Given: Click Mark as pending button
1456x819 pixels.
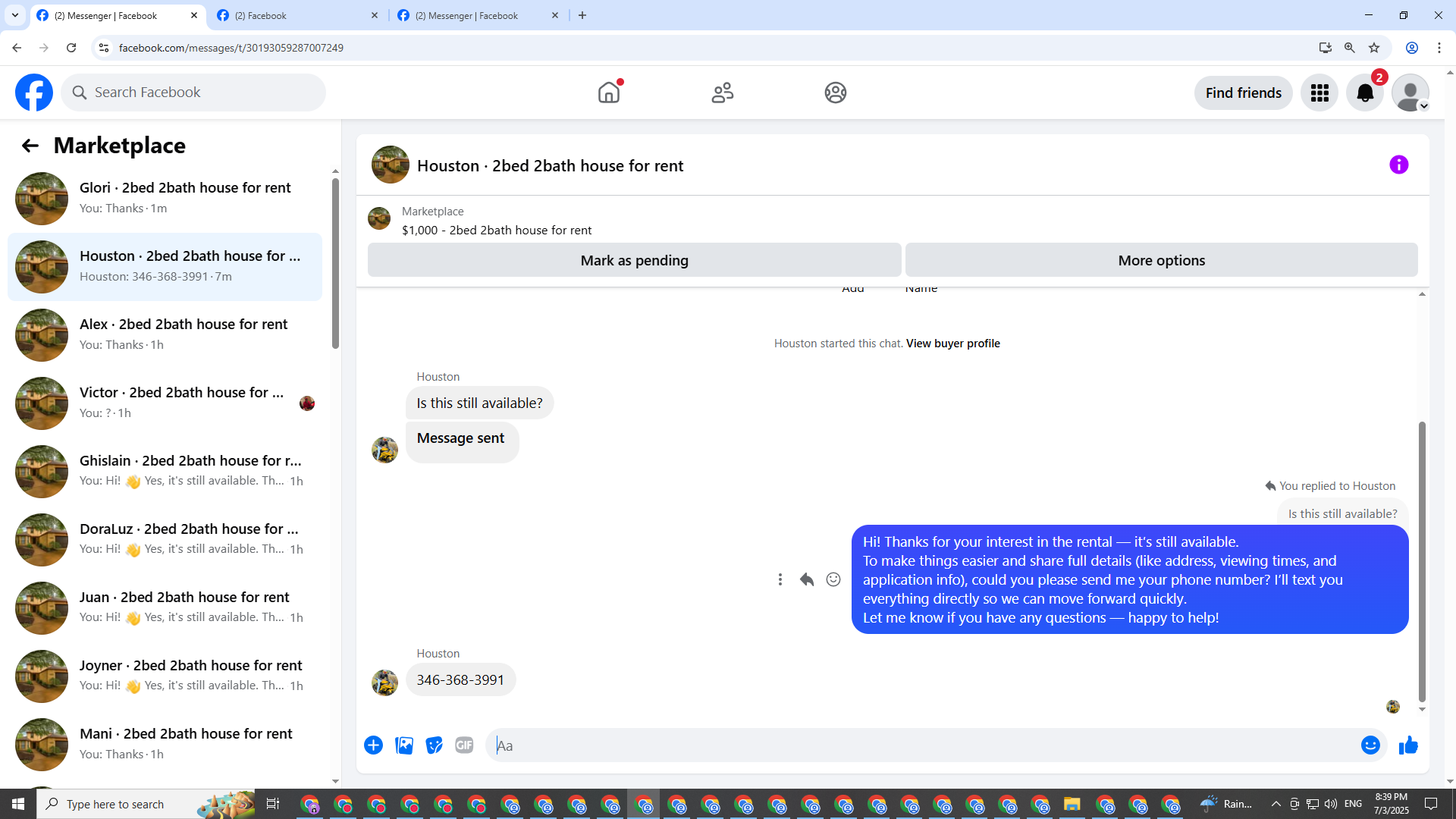Looking at the screenshot, I should (634, 260).
